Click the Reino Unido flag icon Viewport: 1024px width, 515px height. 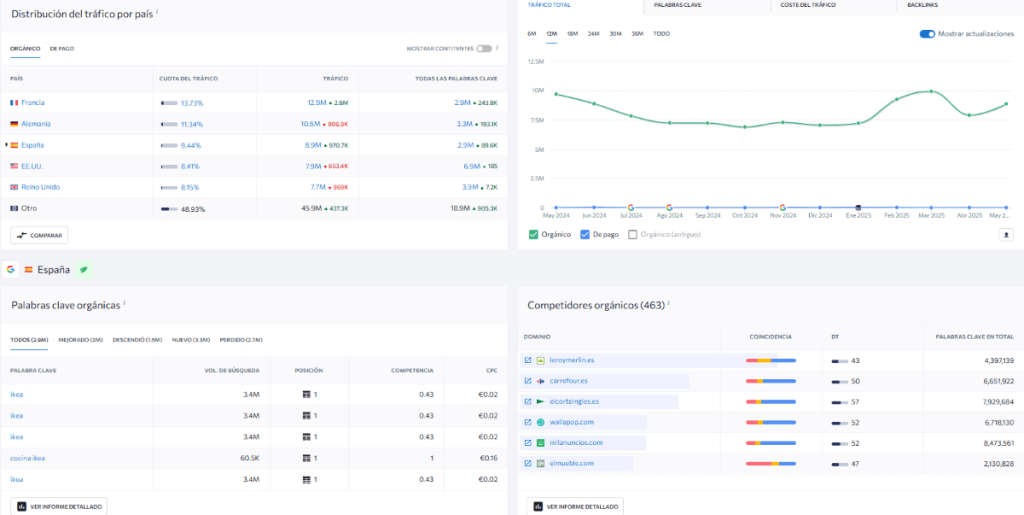pyautogui.click(x=14, y=187)
